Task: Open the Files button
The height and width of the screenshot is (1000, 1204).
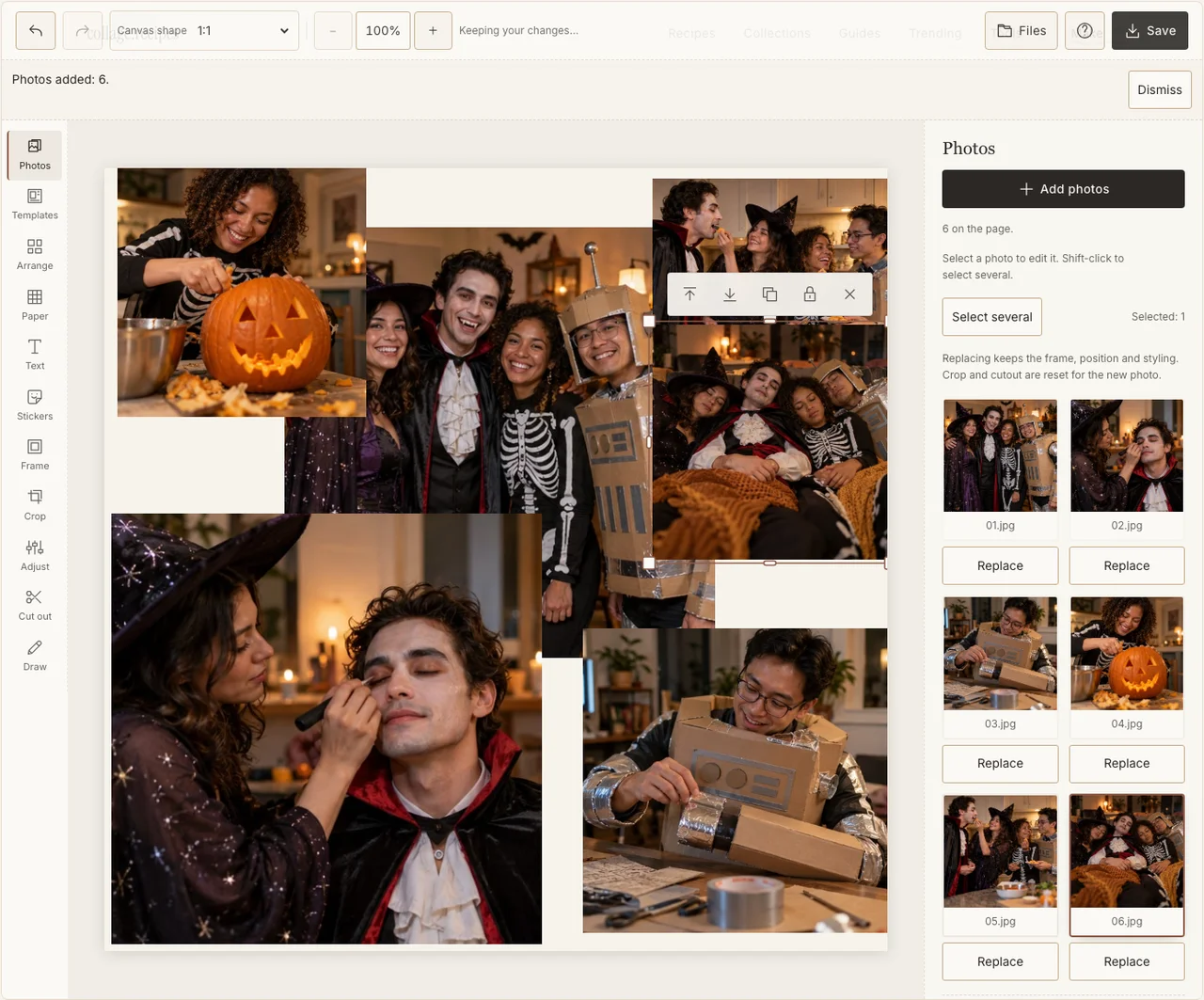Action: click(1022, 31)
